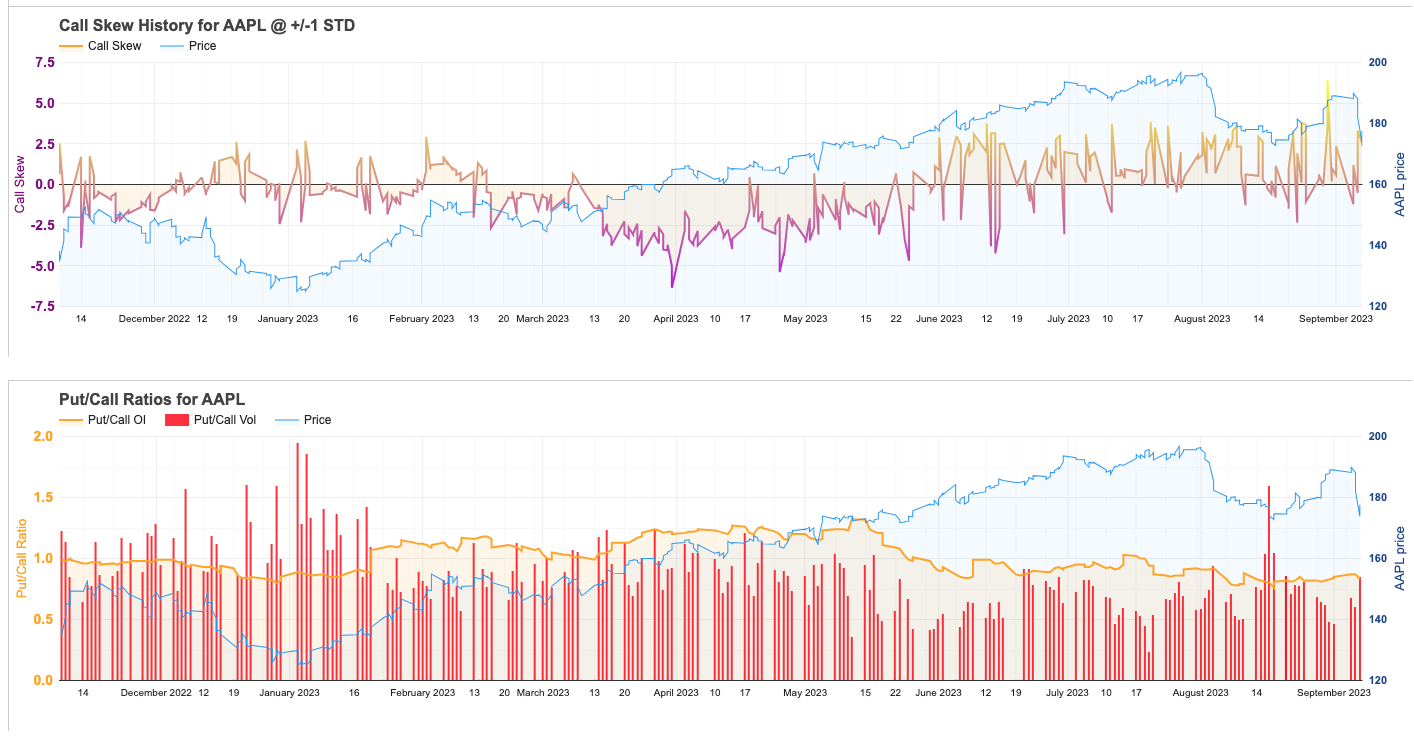
Task: Toggle the Put/Call OI legend series
Action: pyautogui.click(x=102, y=420)
